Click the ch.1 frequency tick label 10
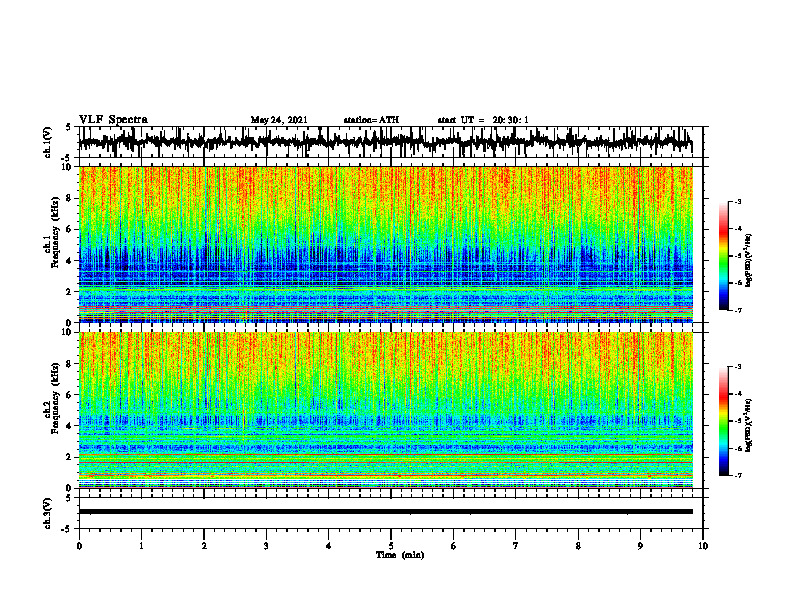The height and width of the screenshot is (612, 792). [x=67, y=167]
